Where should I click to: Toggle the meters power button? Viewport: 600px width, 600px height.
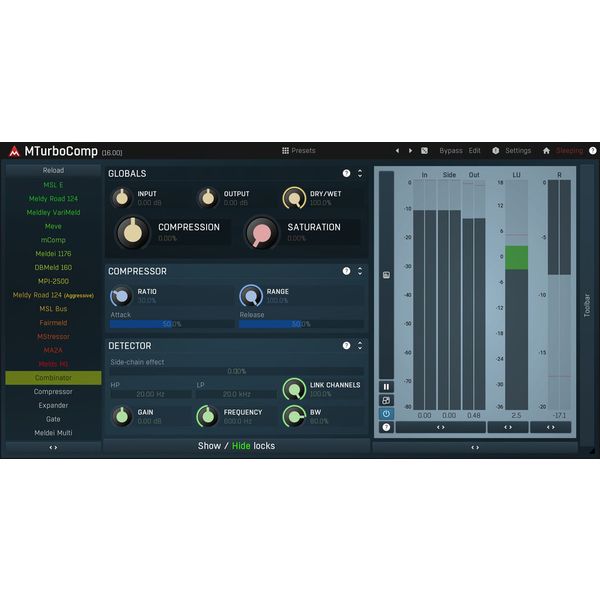click(386, 414)
